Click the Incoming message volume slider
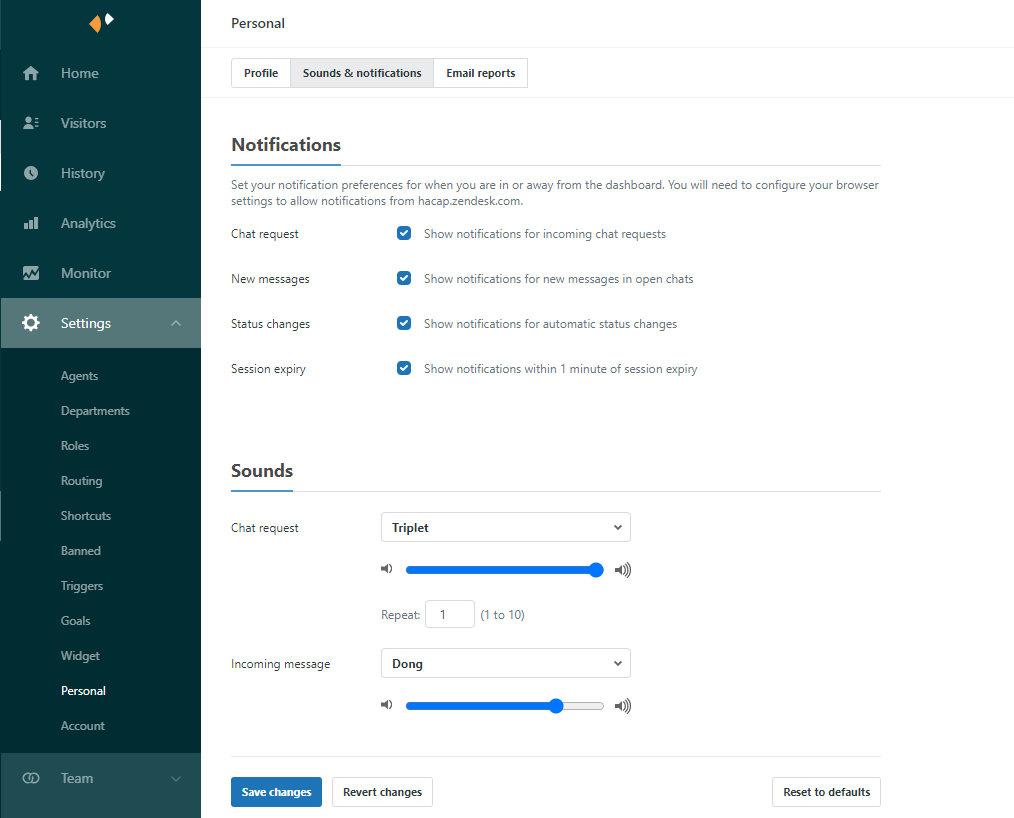 pos(504,706)
